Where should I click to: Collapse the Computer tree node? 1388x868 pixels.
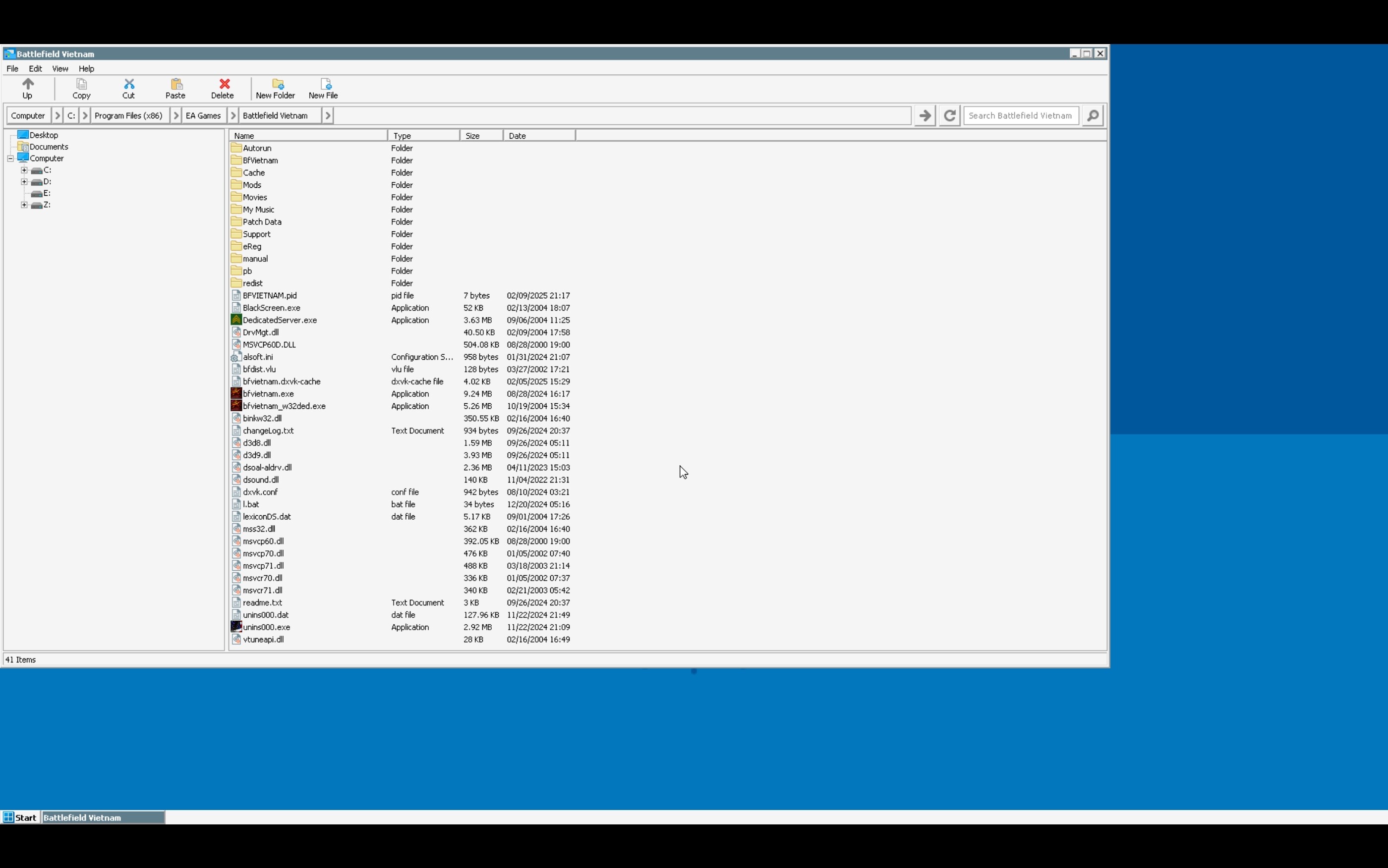click(10, 159)
